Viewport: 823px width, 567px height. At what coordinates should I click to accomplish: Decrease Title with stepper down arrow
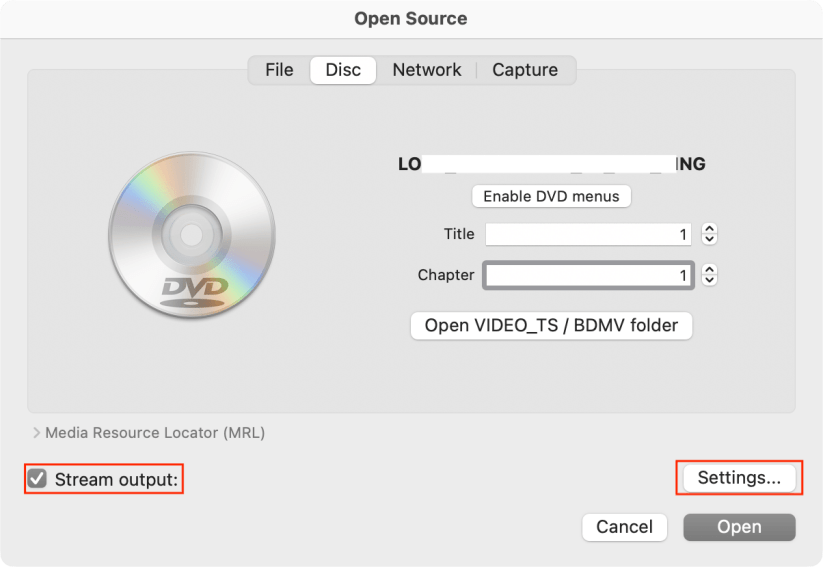[710, 240]
